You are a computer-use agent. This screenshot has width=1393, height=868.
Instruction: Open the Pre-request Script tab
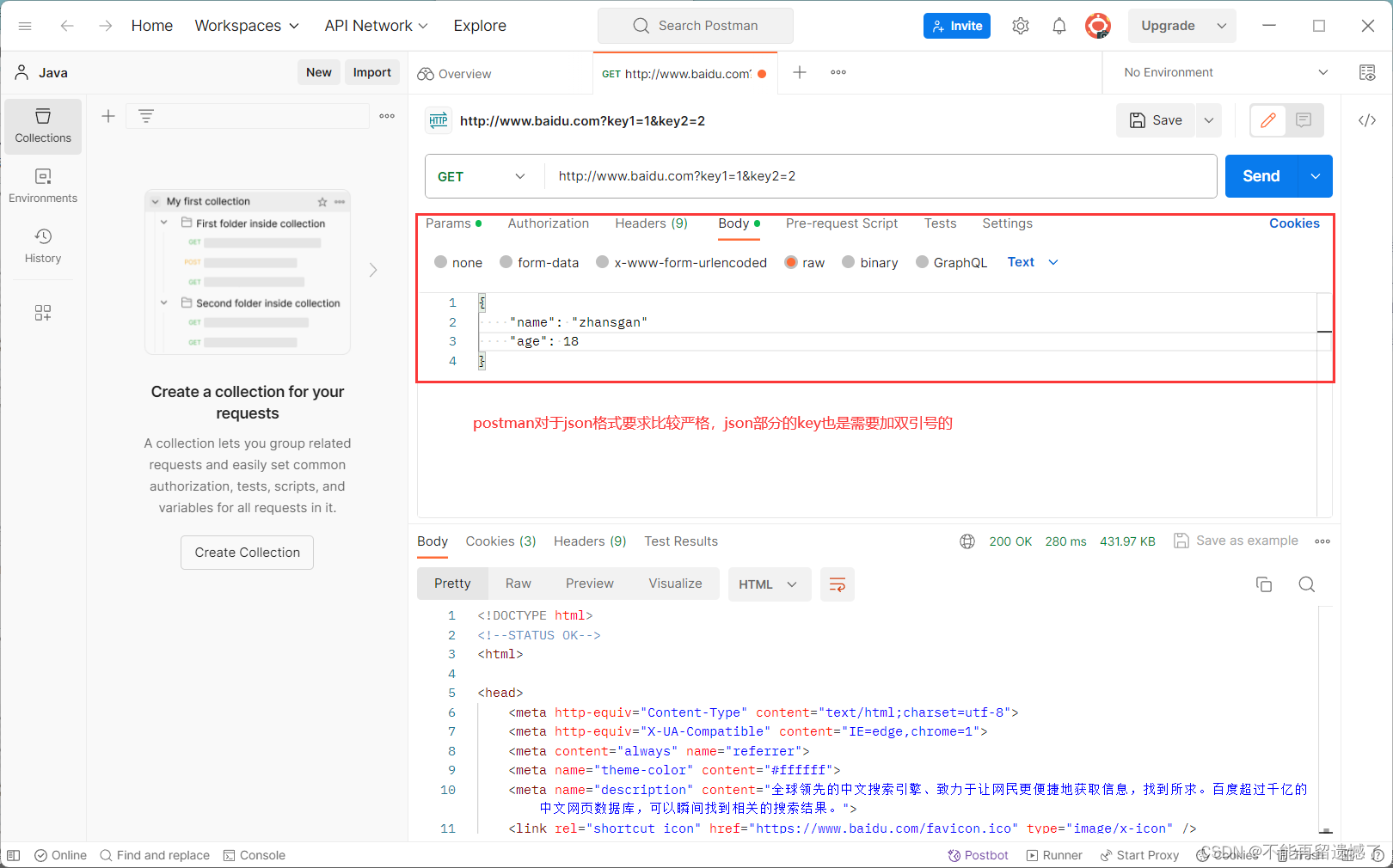[x=842, y=223]
